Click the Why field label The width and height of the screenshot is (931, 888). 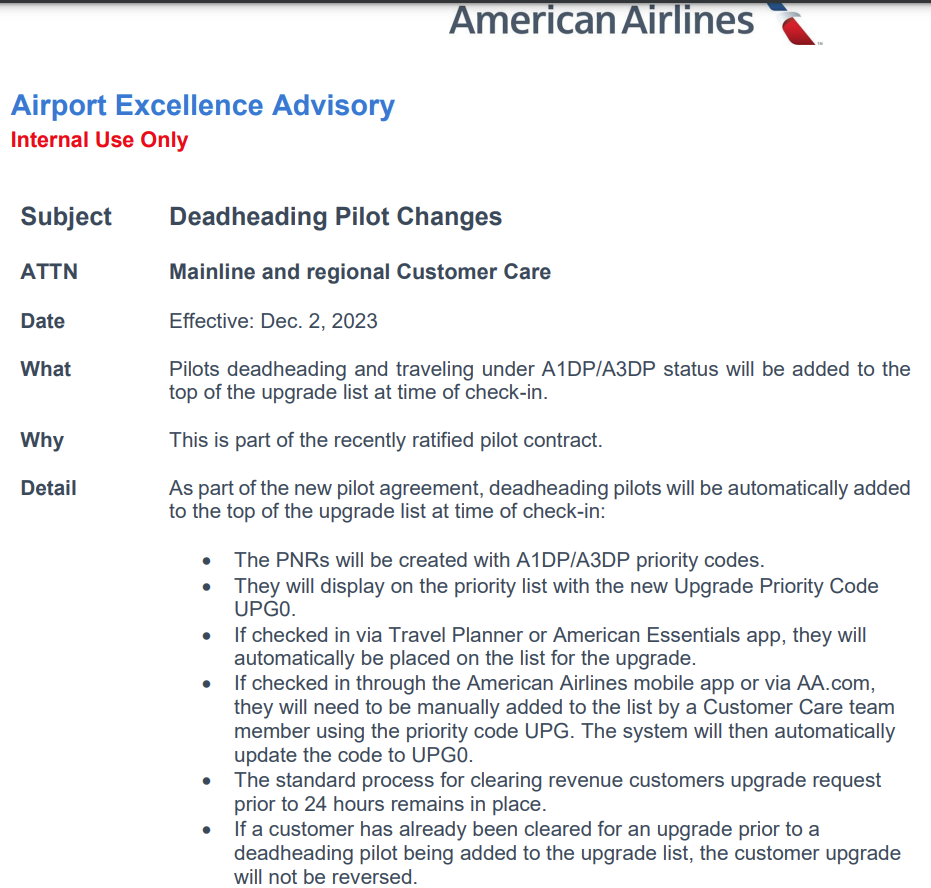[x=42, y=440]
